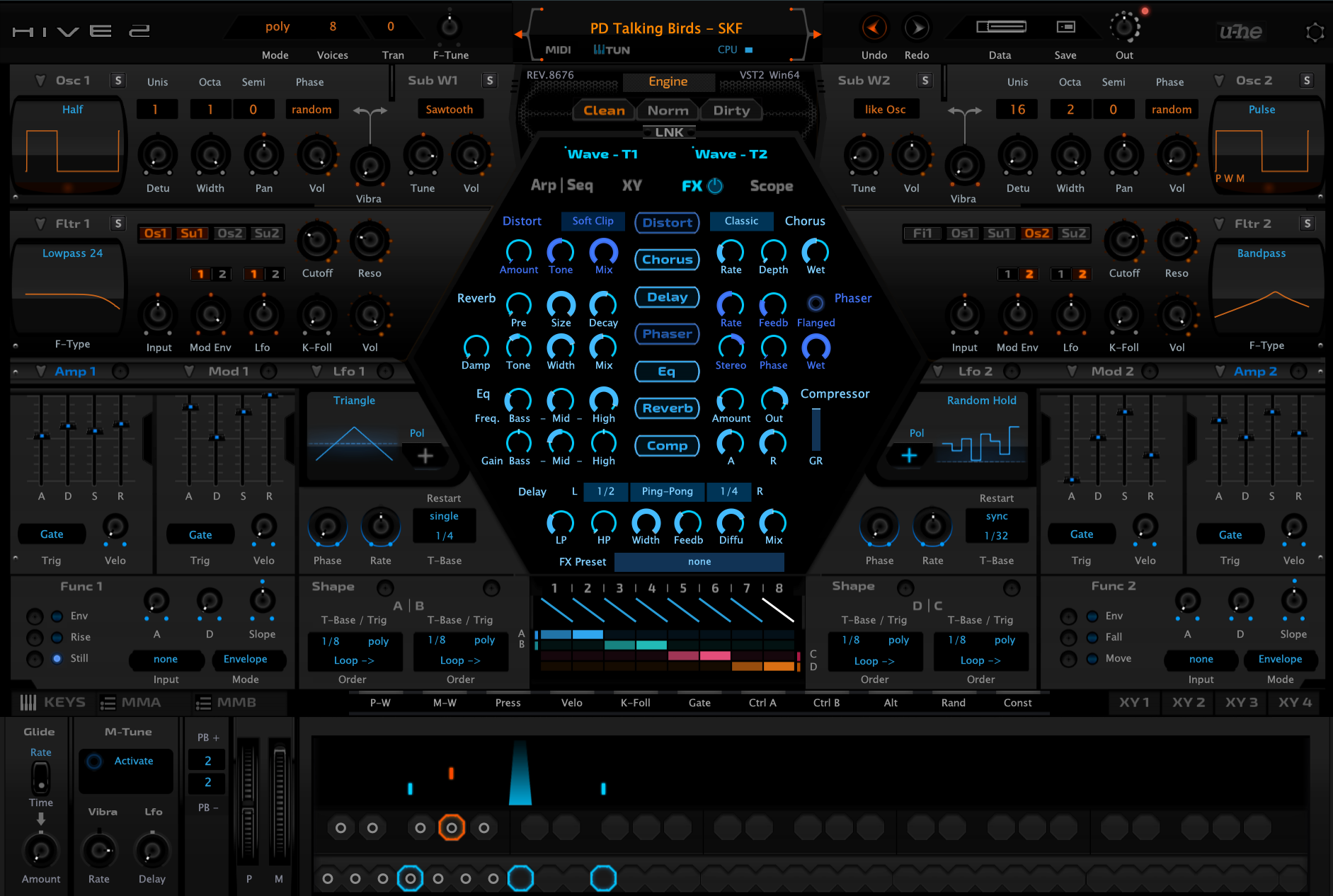
Task: Switch to the Scope view tab
Action: (x=772, y=186)
